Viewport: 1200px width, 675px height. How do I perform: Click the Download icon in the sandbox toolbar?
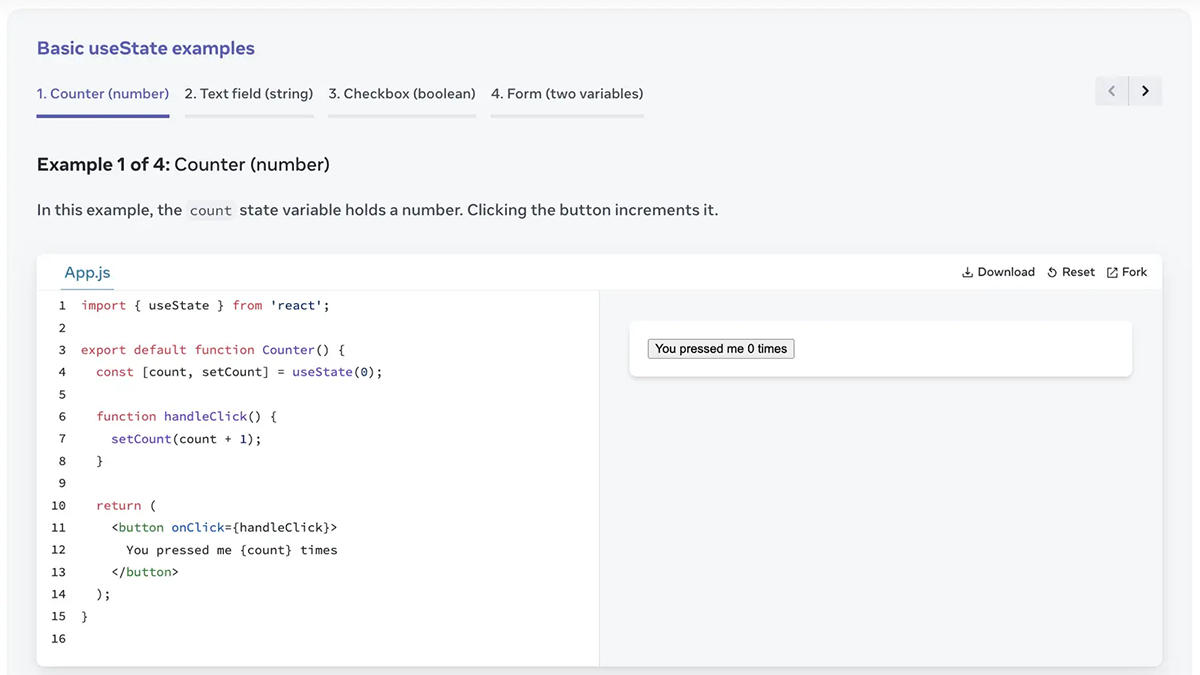967,272
